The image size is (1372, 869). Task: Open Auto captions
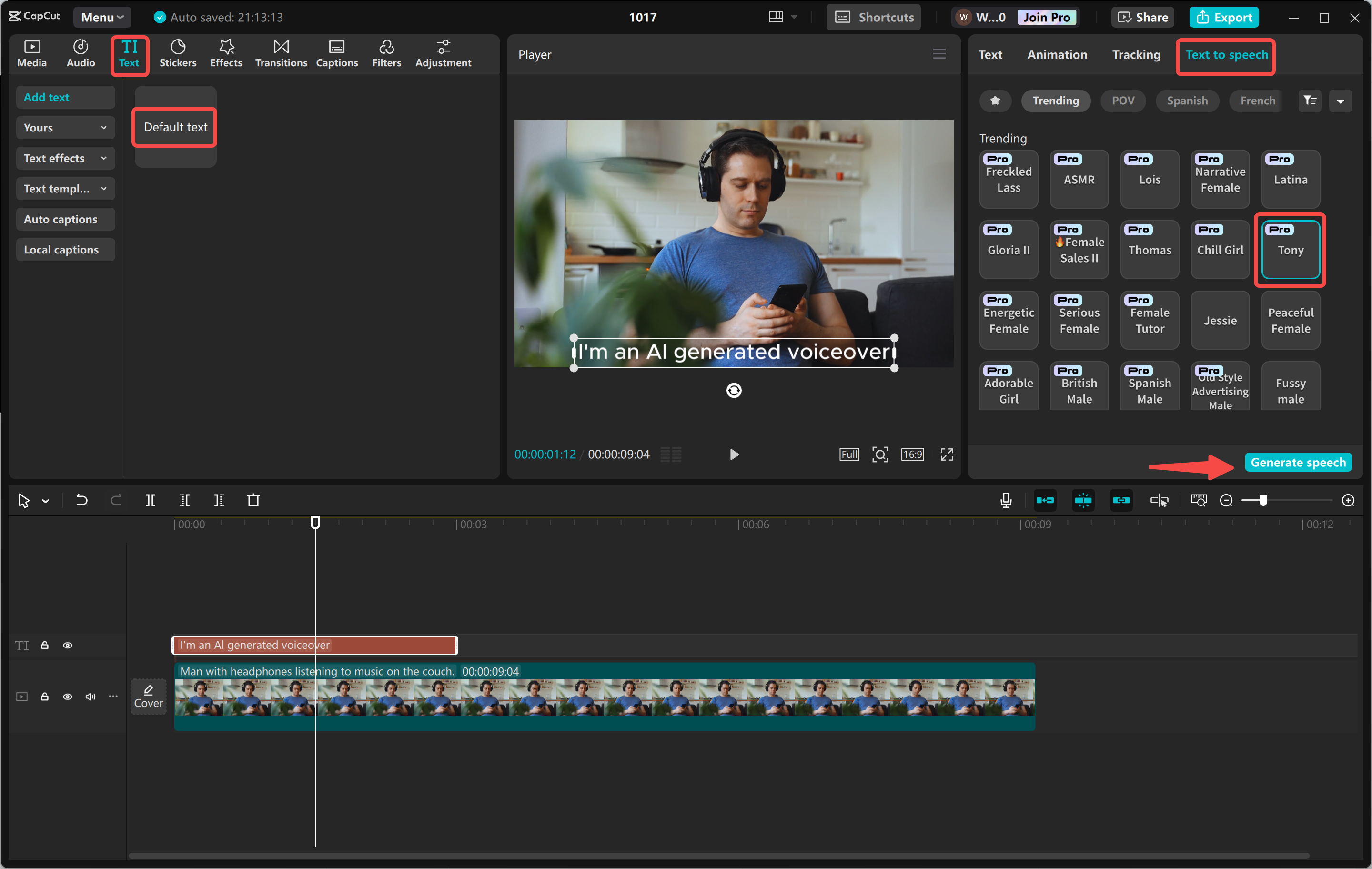65,219
